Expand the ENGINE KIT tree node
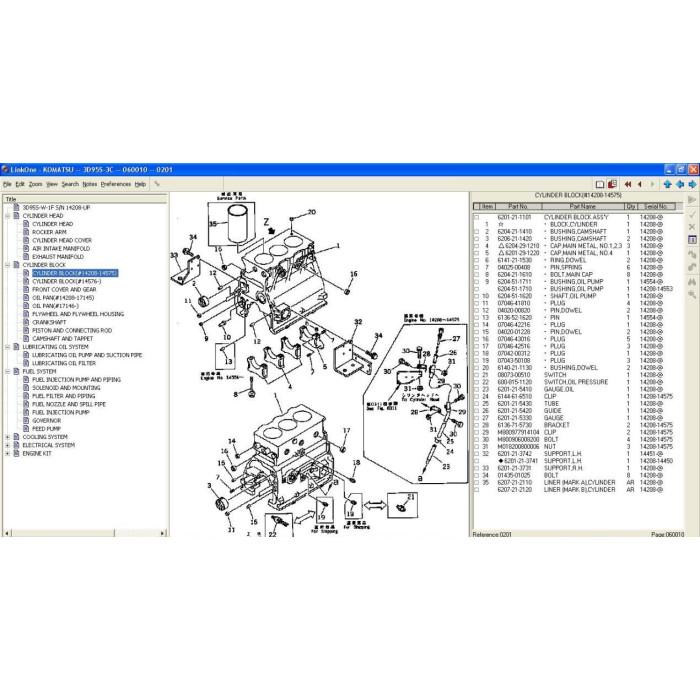The width and height of the screenshot is (700, 700). (x=7, y=453)
